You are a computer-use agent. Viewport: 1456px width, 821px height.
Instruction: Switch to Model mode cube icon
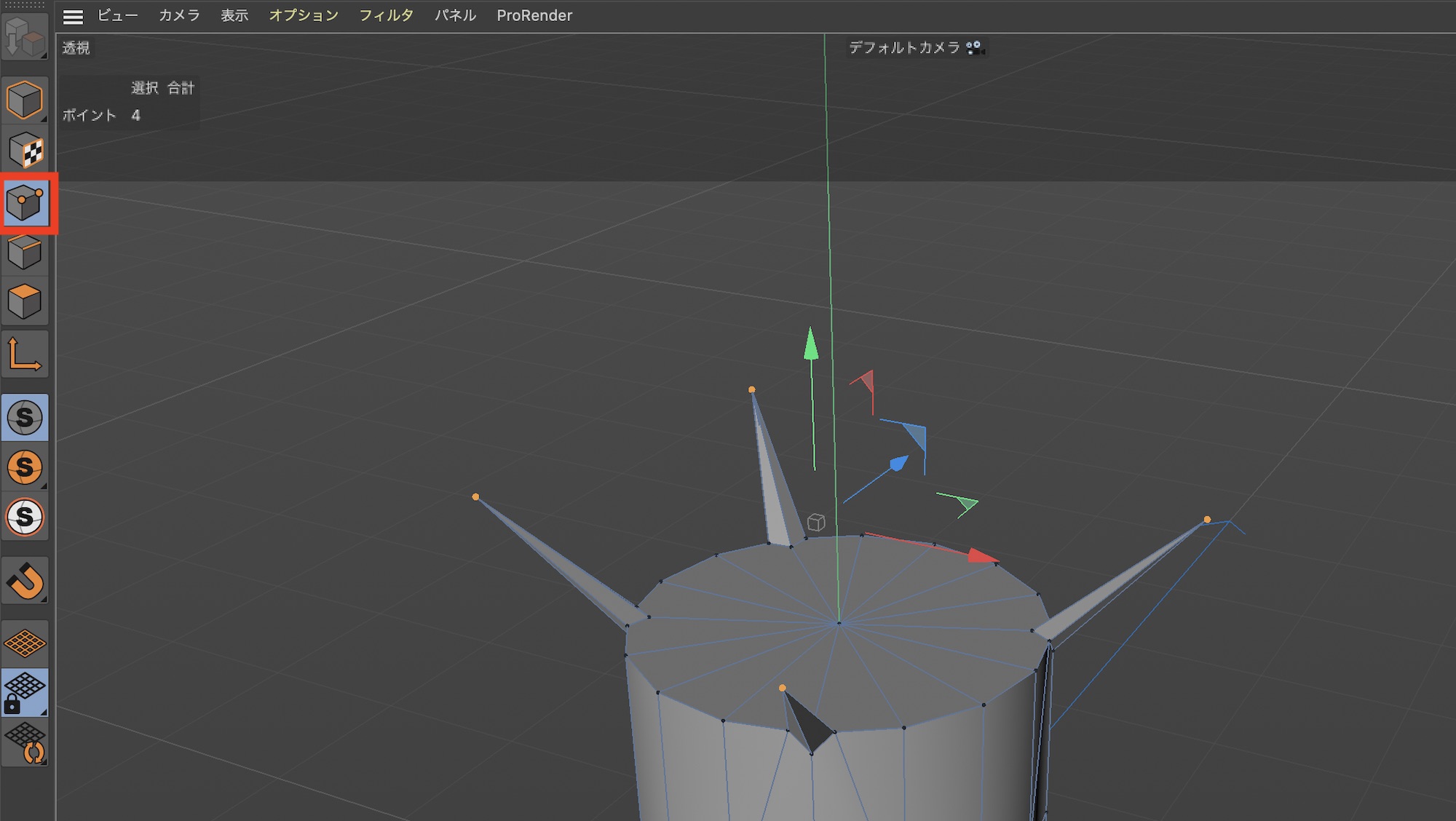coord(24,100)
